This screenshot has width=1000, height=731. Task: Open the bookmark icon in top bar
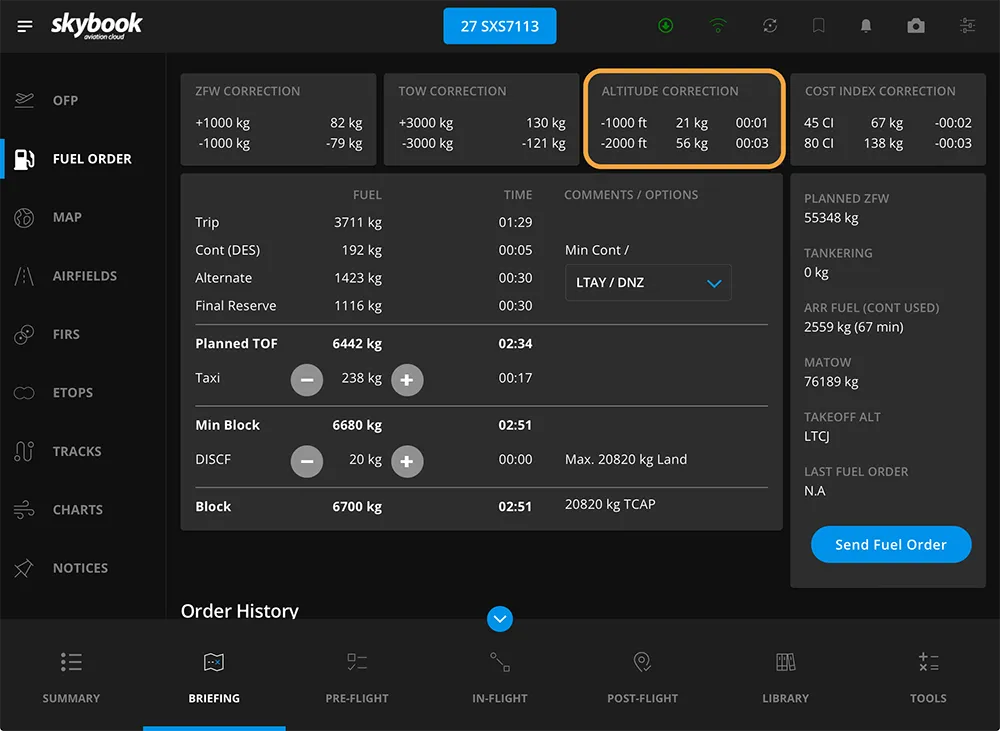point(818,26)
